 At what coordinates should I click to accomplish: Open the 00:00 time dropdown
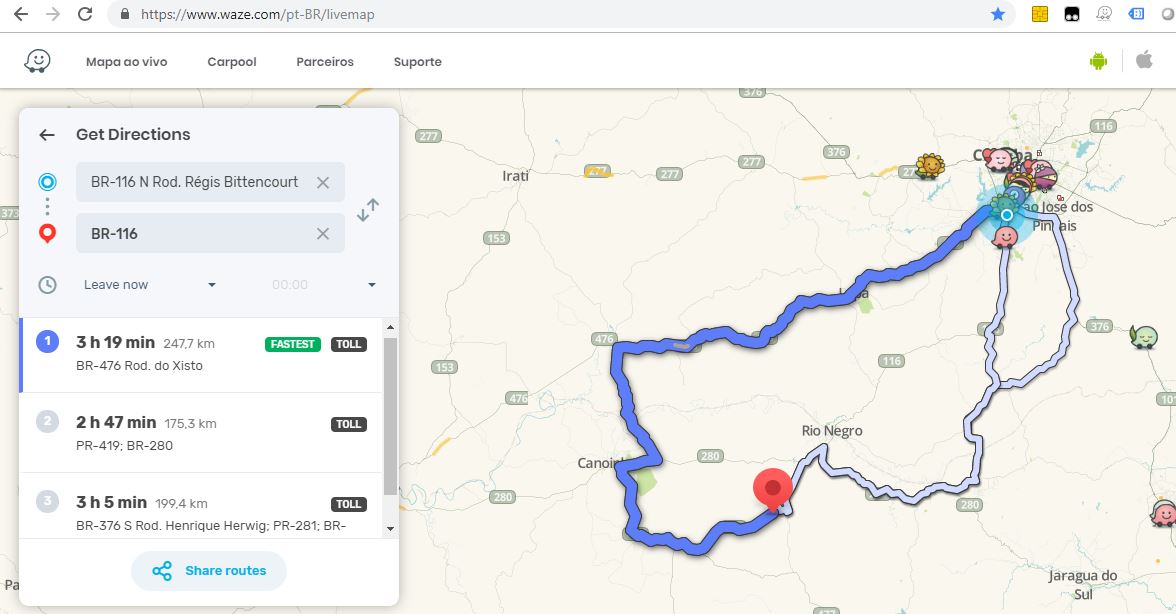pyautogui.click(x=323, y=285)
